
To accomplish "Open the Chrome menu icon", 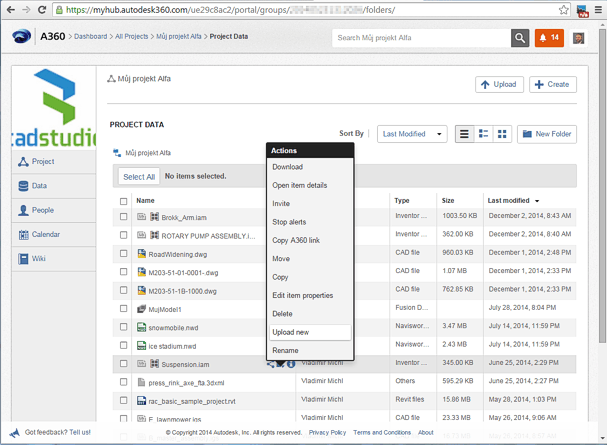I will pos(598,10).
